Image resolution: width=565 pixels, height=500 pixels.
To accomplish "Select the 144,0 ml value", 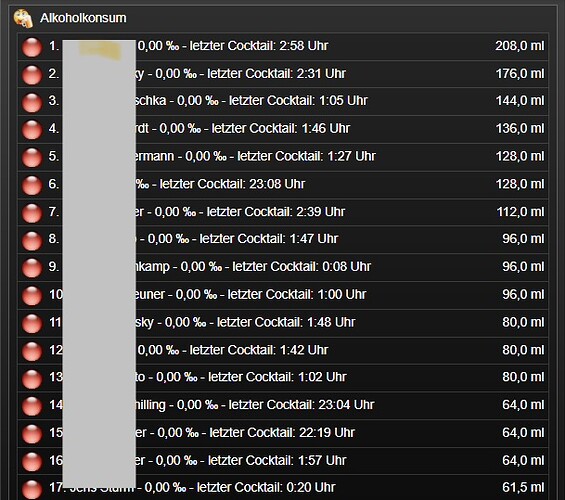I will [520, 101].
